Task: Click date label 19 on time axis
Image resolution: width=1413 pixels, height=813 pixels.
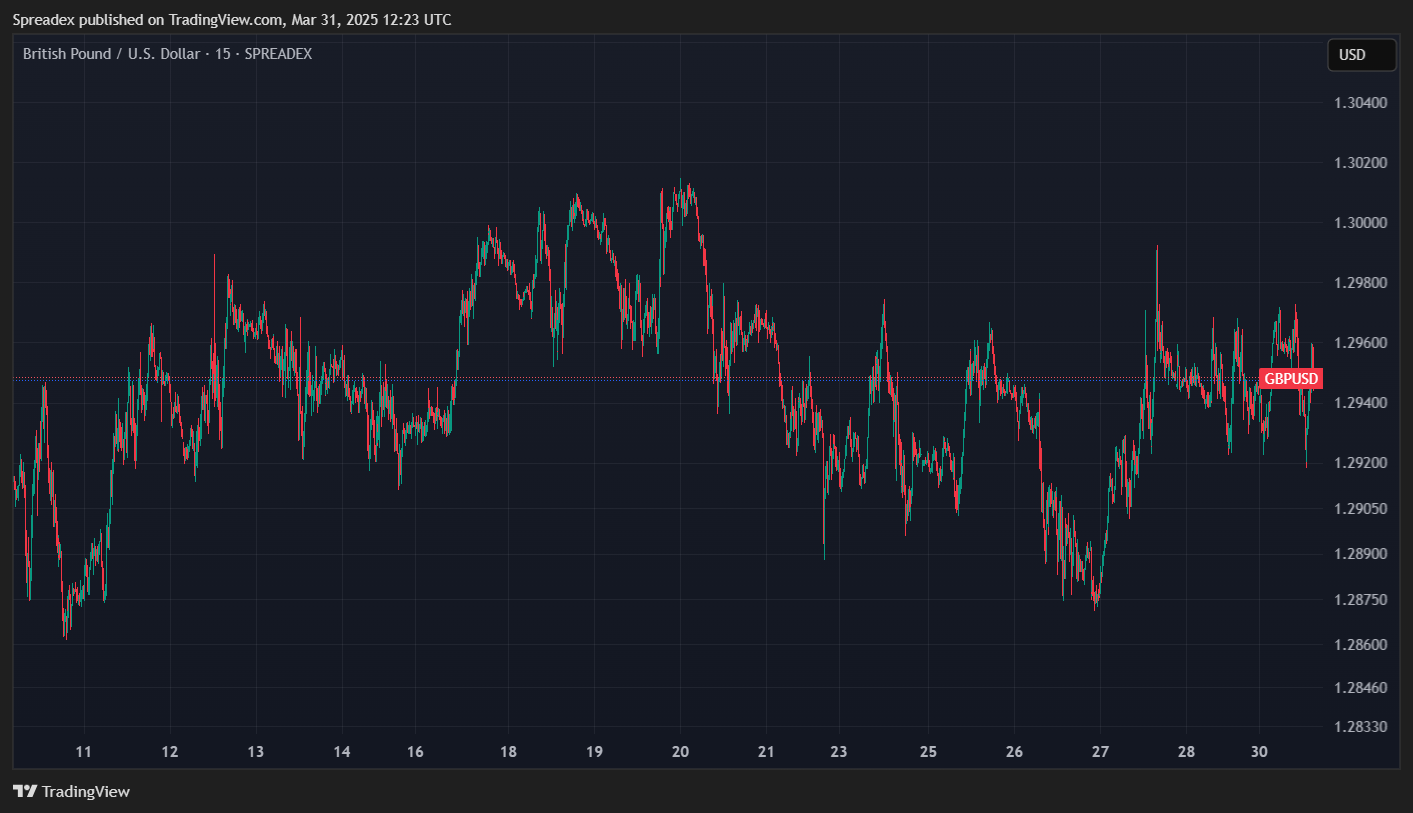Action: [x=594, y=752]
